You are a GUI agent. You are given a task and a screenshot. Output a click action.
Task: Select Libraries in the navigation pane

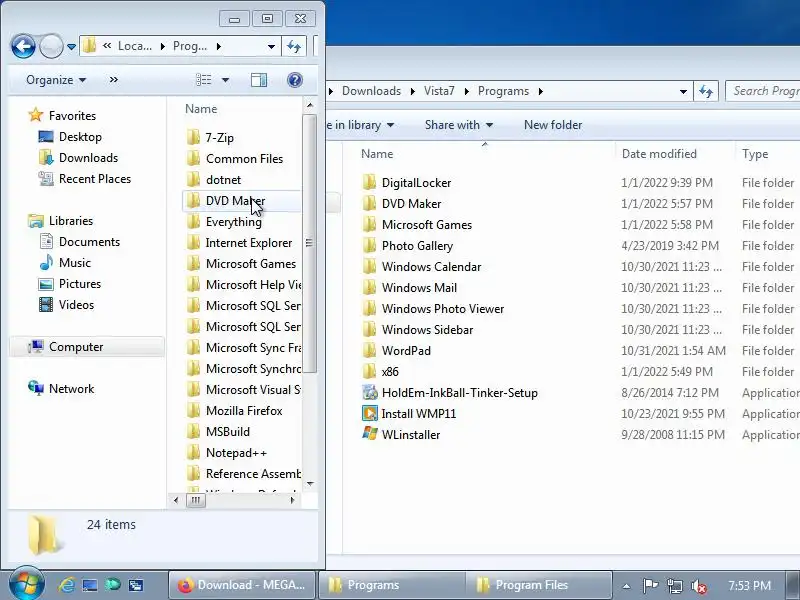[x=71, y=221]
